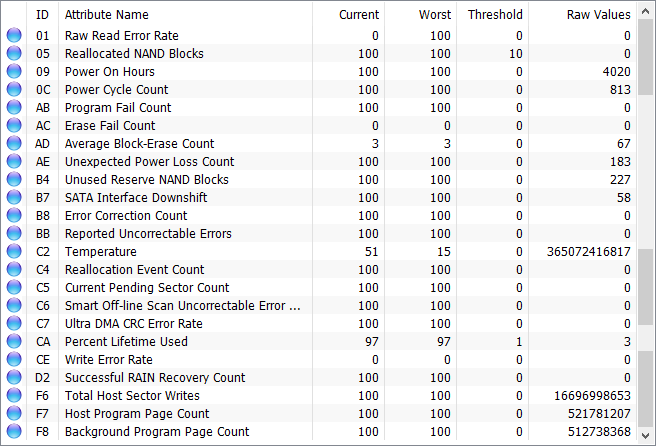
Task: Click the status orb beside Program Fail Count
Action: 14,108
